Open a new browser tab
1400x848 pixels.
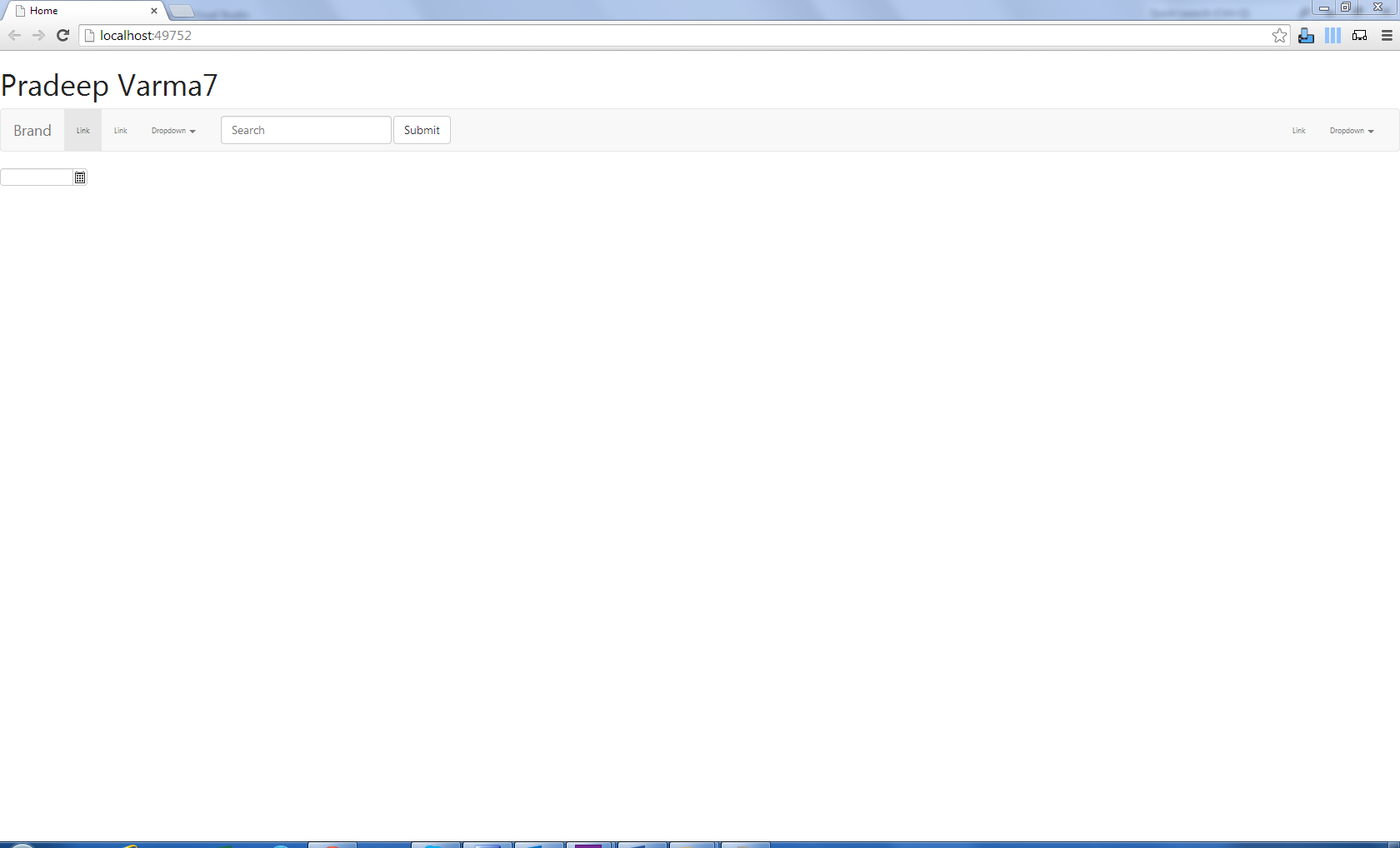[x=182, y=11]
